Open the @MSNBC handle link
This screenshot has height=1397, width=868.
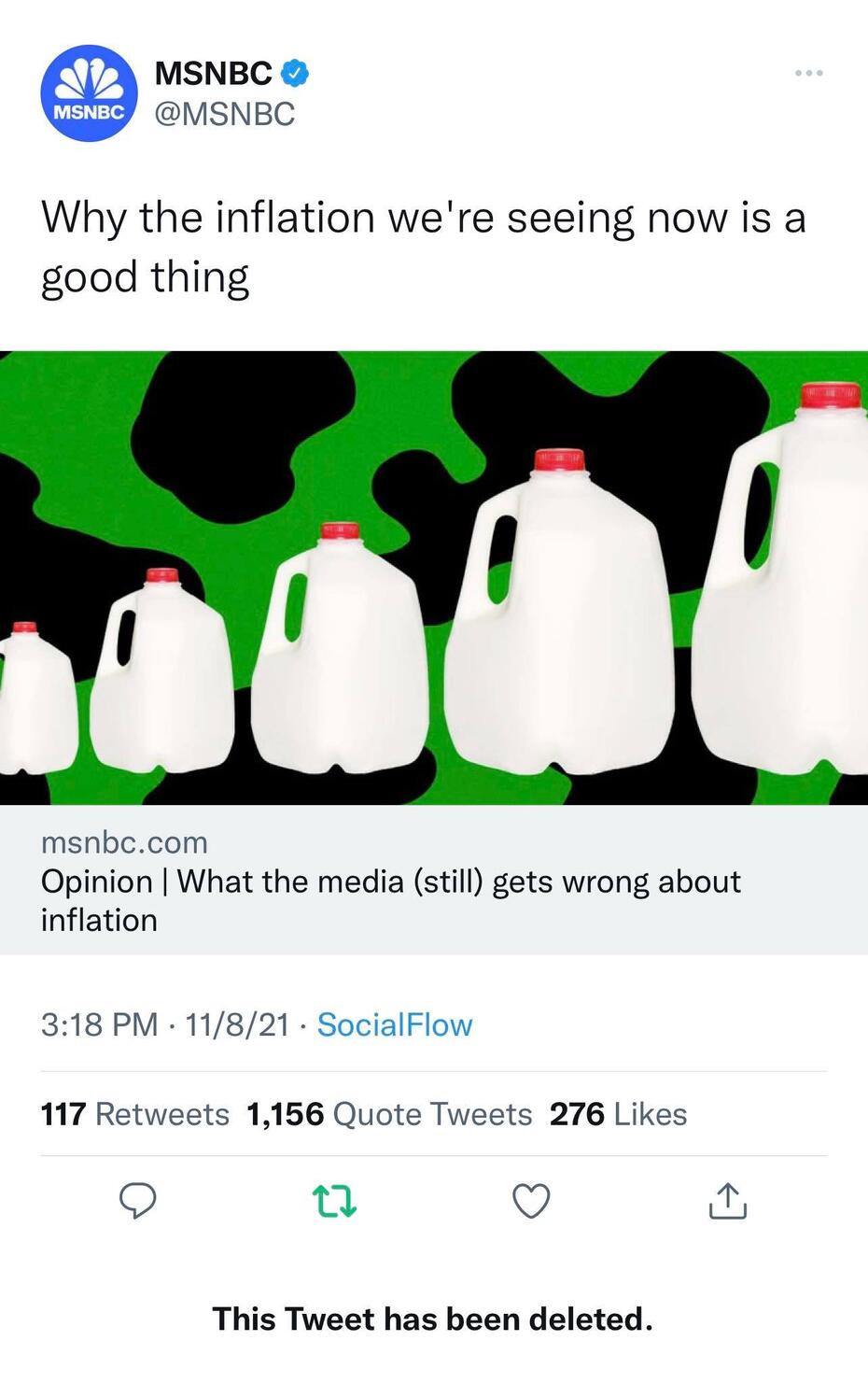coord(224,114)
